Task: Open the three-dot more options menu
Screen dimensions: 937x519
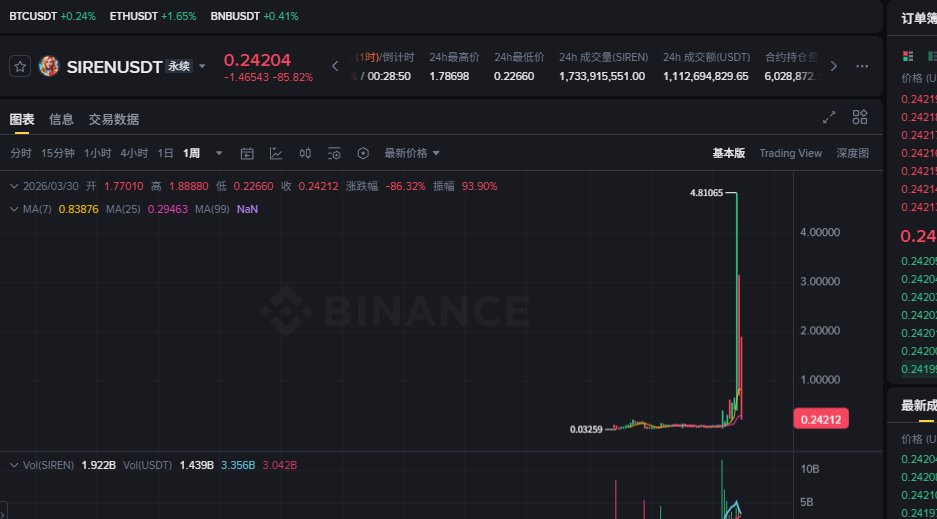Action: 862,66
